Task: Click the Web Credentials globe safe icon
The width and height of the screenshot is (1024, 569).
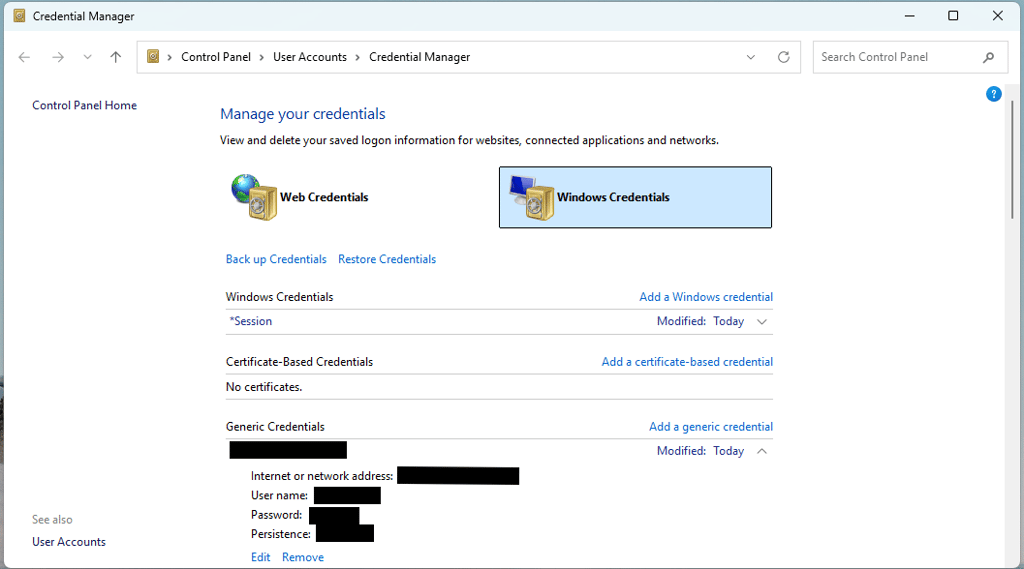Action: (x=255, y=197)
